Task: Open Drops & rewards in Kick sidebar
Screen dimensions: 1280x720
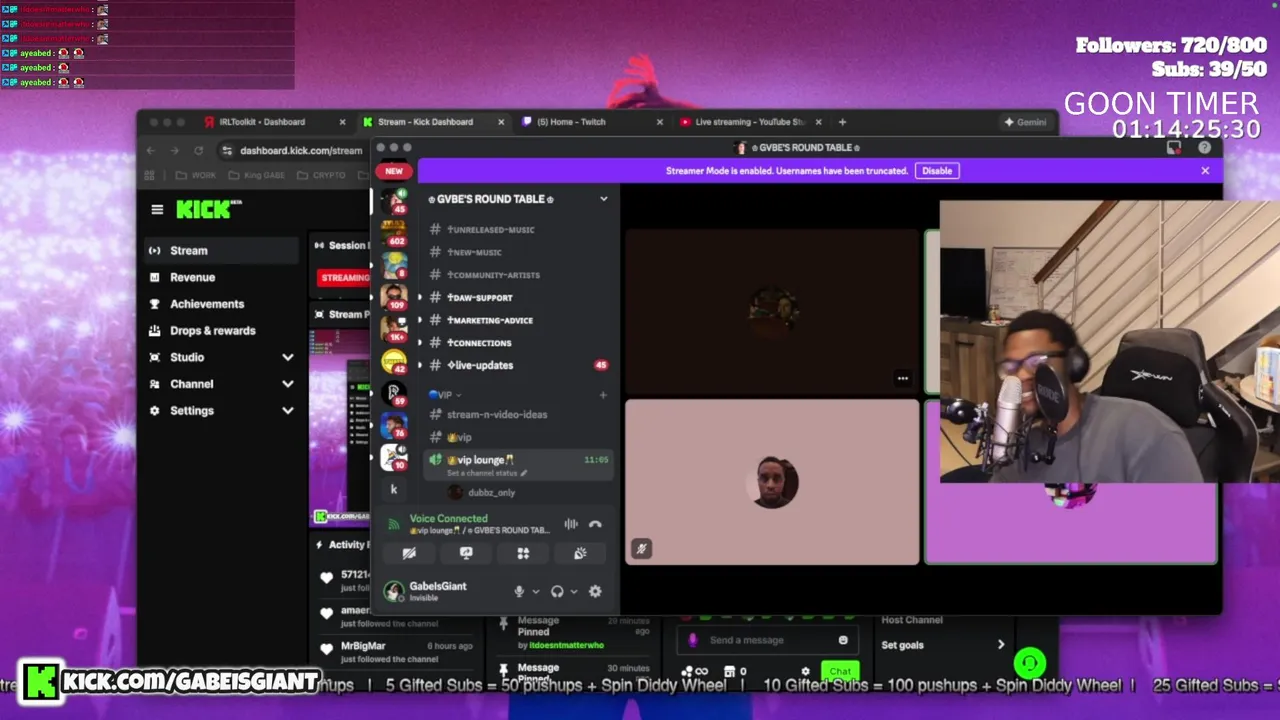Action: 222,331
